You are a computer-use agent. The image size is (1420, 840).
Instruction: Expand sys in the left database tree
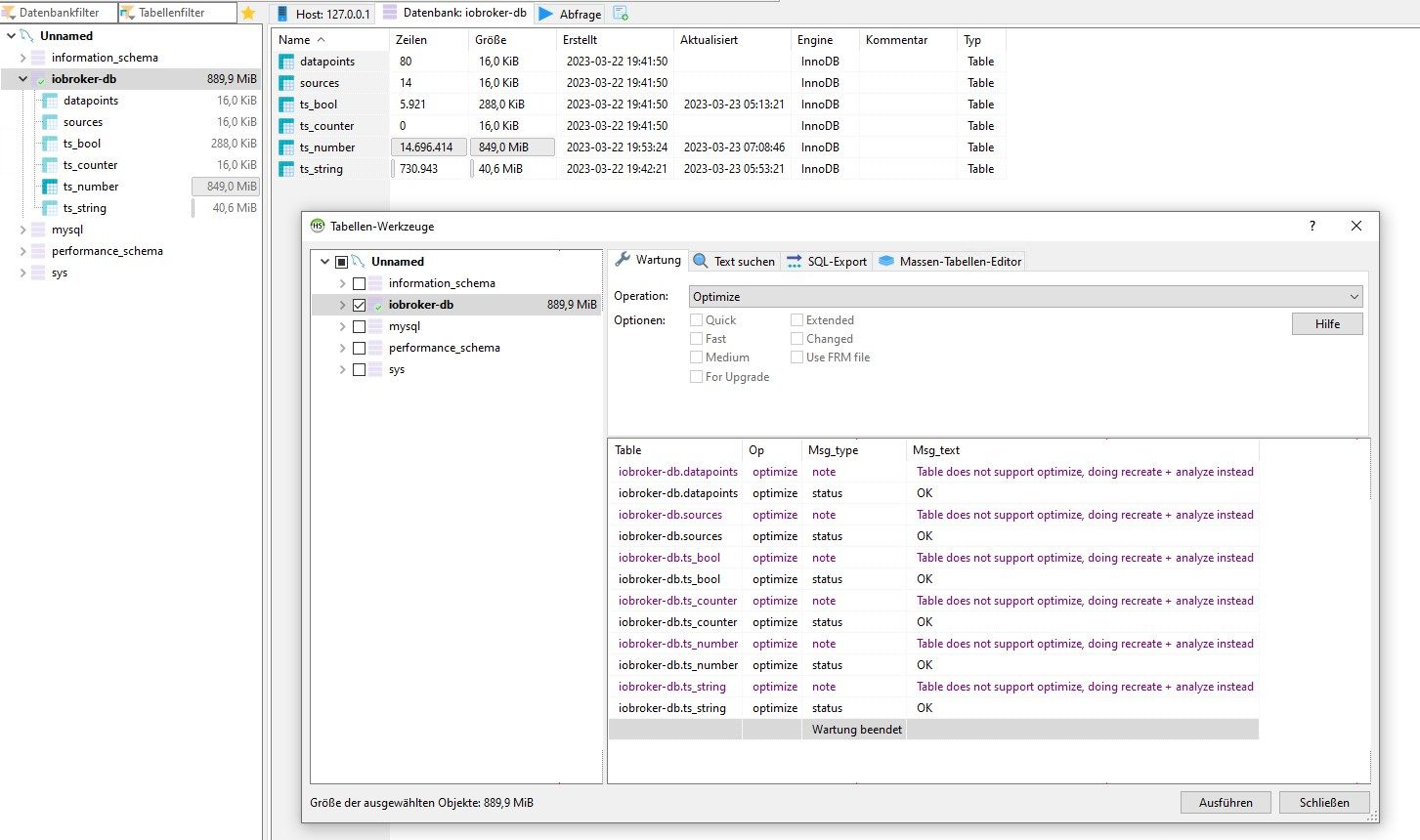click(22, 273)
